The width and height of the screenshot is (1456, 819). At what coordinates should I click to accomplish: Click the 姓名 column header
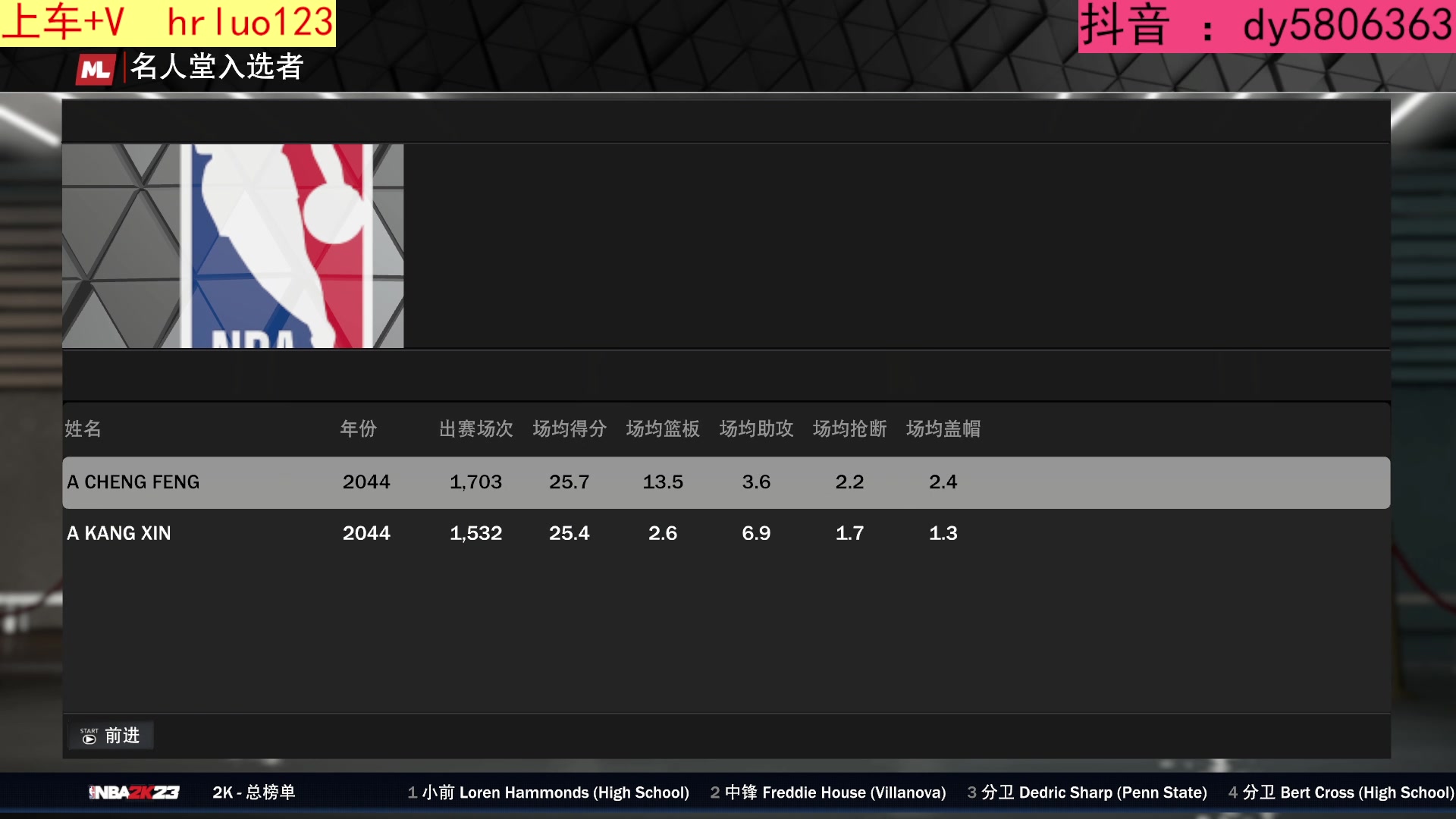(83, 428)
